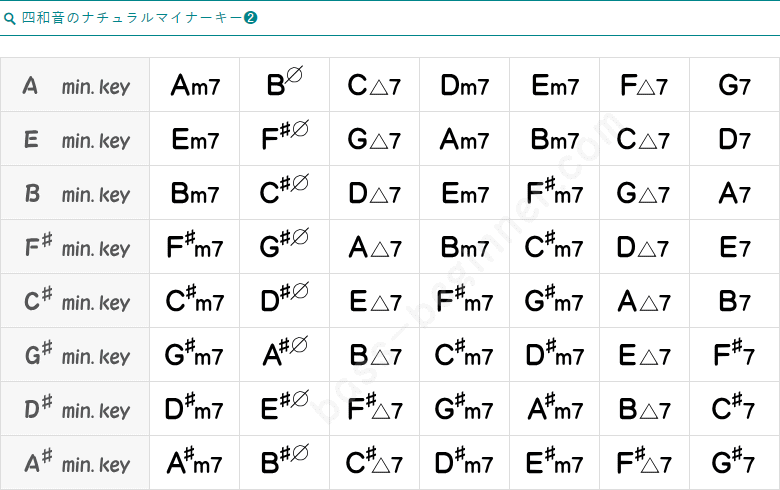Viewport: 780px width, 490px height.
Task: Select the E min. key row header
Action: coord(75,140)
